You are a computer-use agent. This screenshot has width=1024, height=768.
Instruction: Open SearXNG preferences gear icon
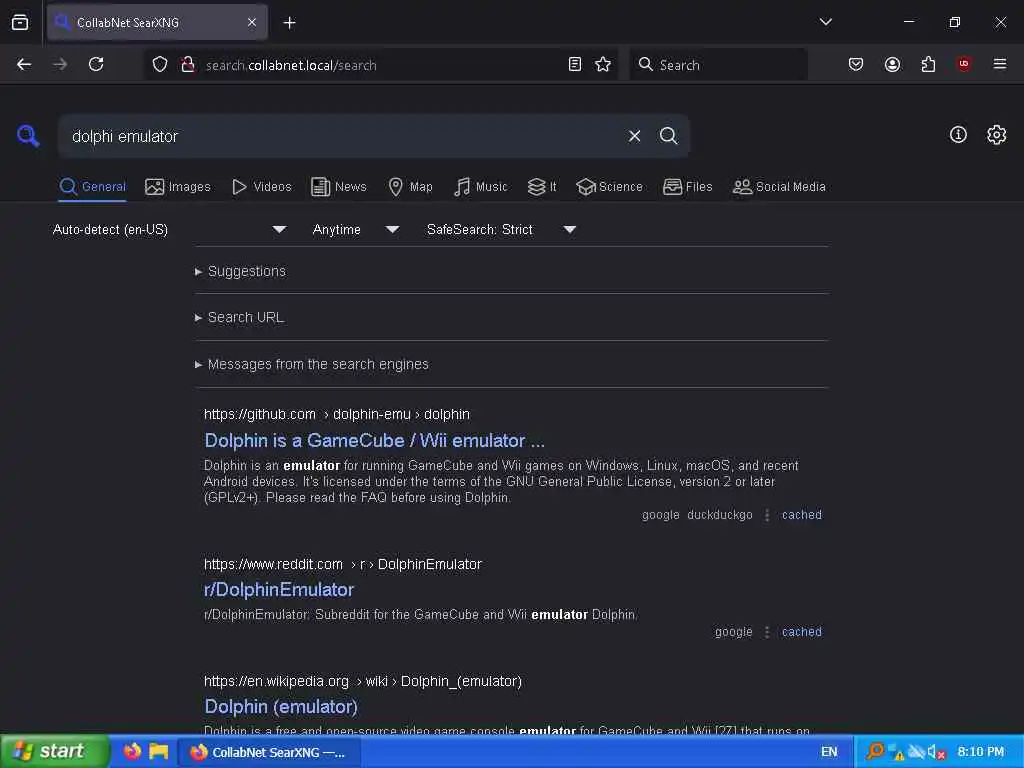click(x=996, y=135)
